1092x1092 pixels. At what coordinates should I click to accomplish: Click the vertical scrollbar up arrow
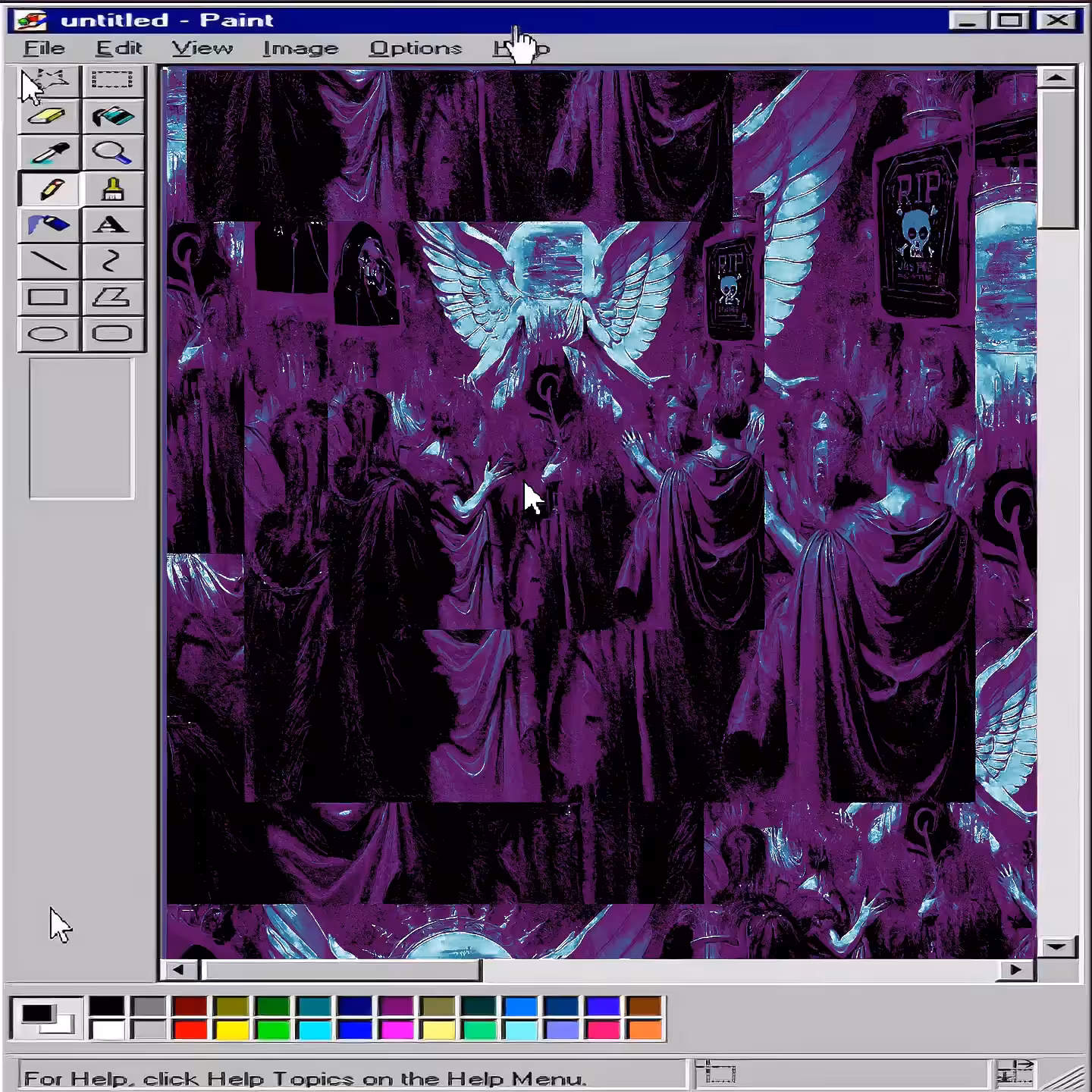pos(1057,77)
